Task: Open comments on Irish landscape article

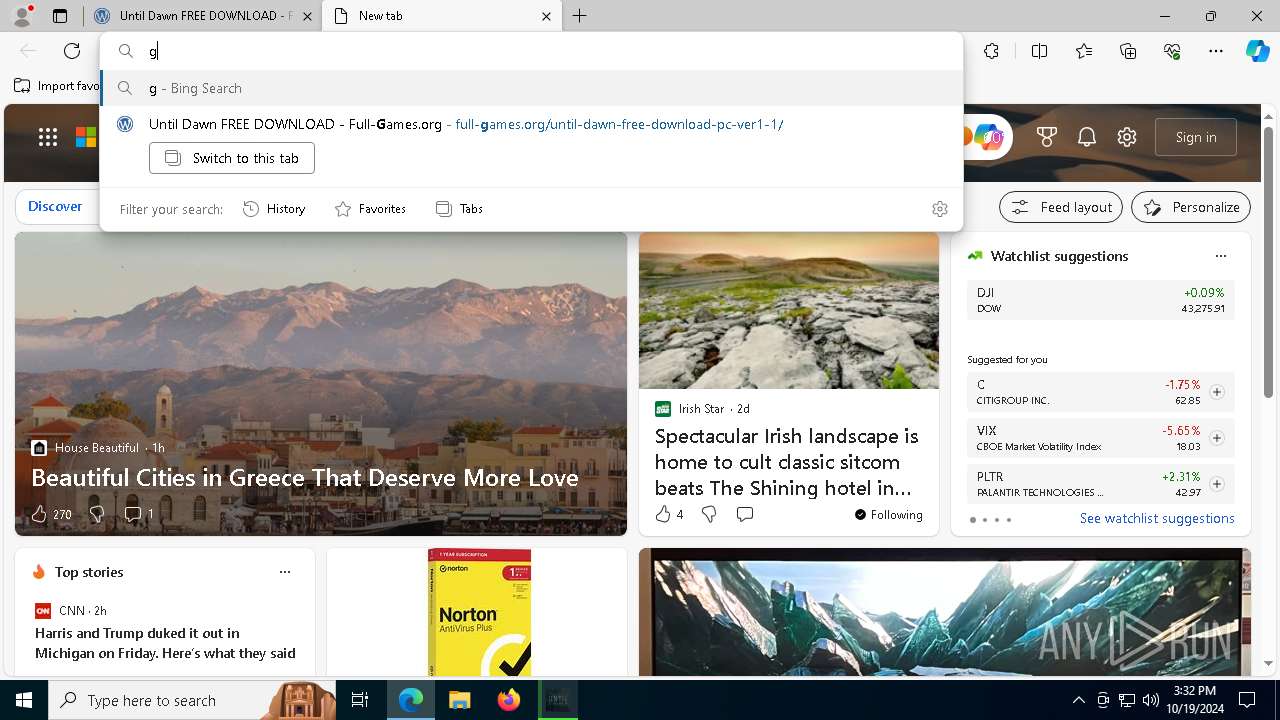Action: point(745,514)
